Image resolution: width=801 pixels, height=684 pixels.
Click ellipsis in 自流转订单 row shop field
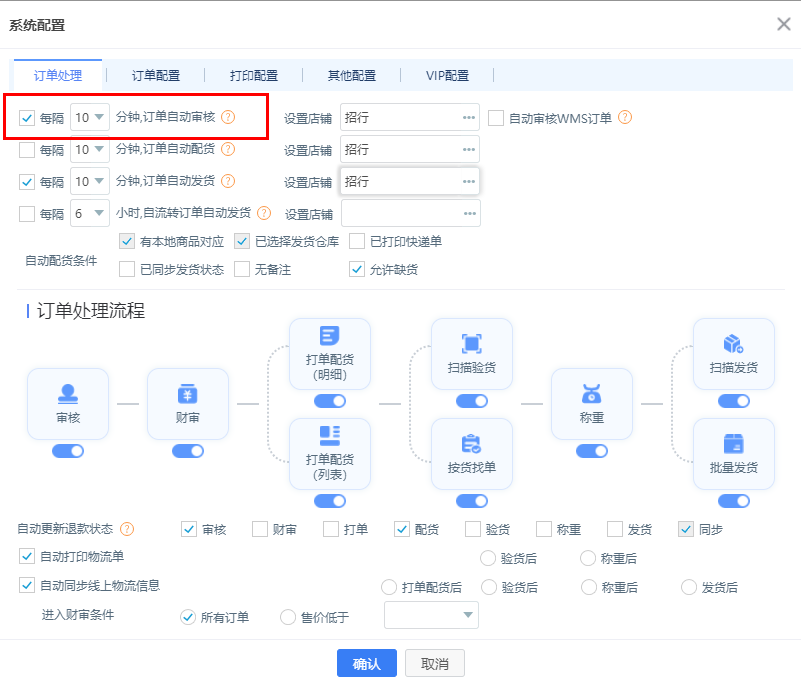tap(470, 214)
